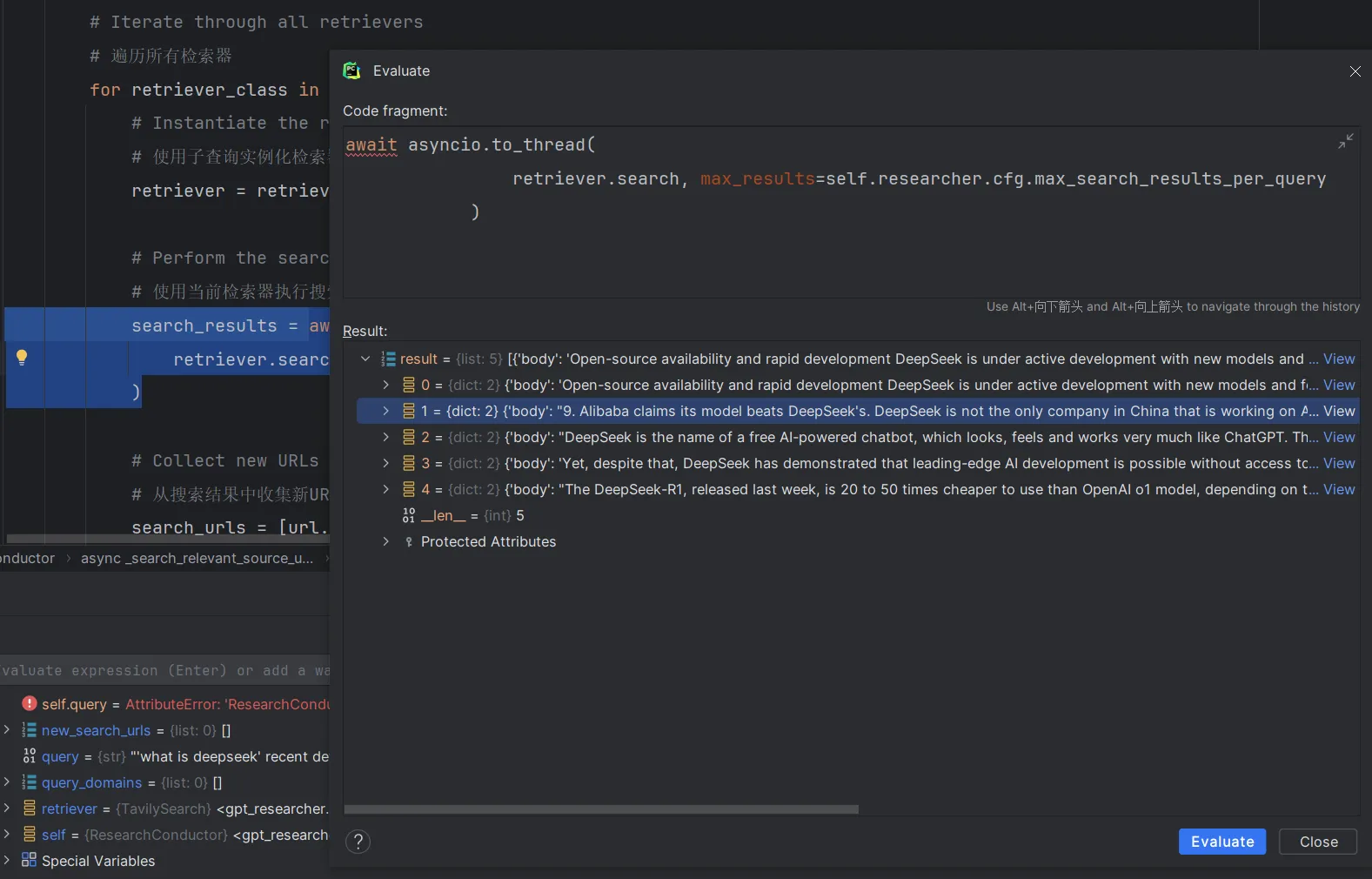Click the PyCharm icon in Evaluate dialog title

click(351, 70)
